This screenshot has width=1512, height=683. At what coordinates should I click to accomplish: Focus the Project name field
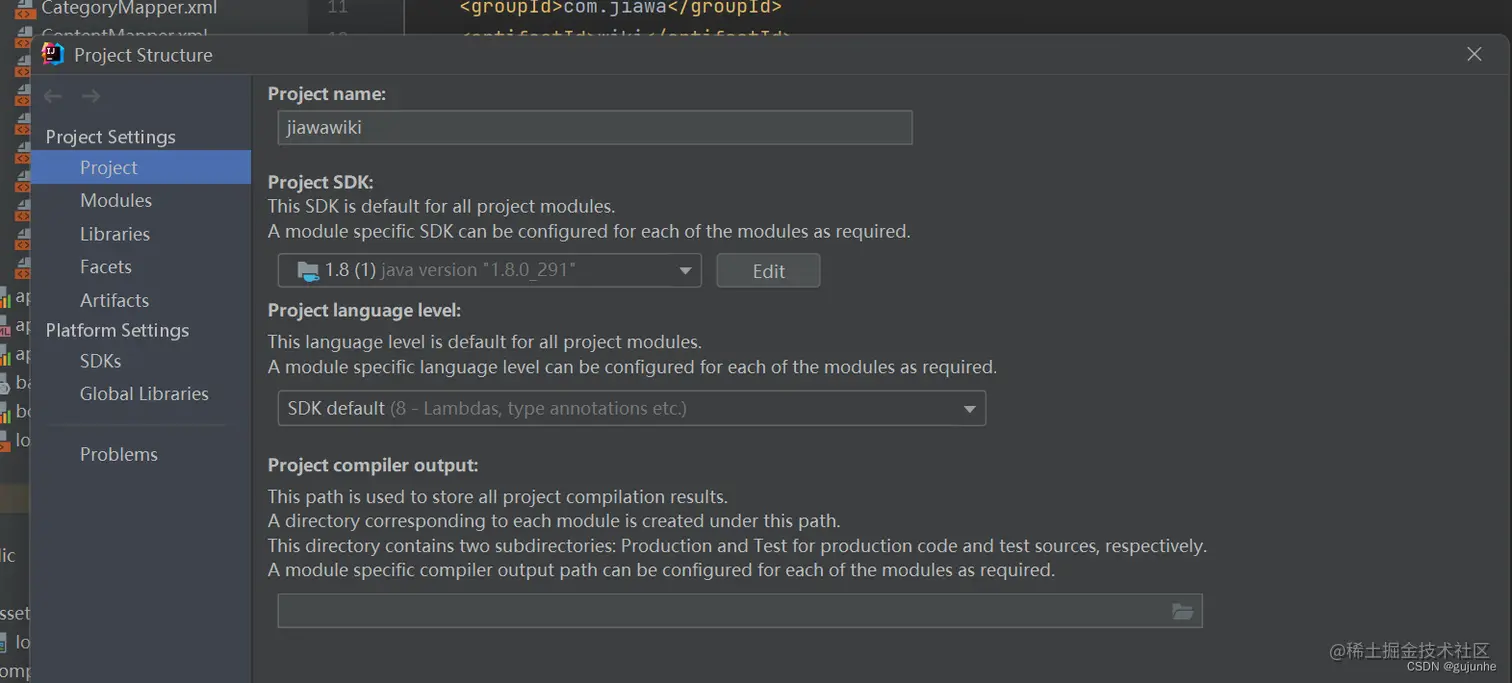tap(595, 127)
